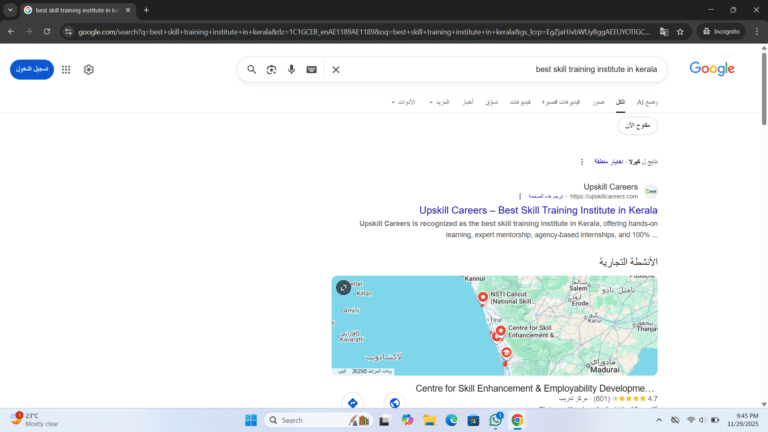Open Task View on the taskbar
The image size is (768, 432).
[x=384, y=420]
